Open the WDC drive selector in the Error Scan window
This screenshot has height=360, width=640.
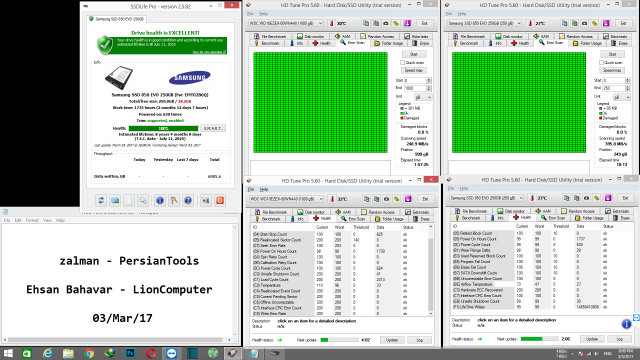286,23
